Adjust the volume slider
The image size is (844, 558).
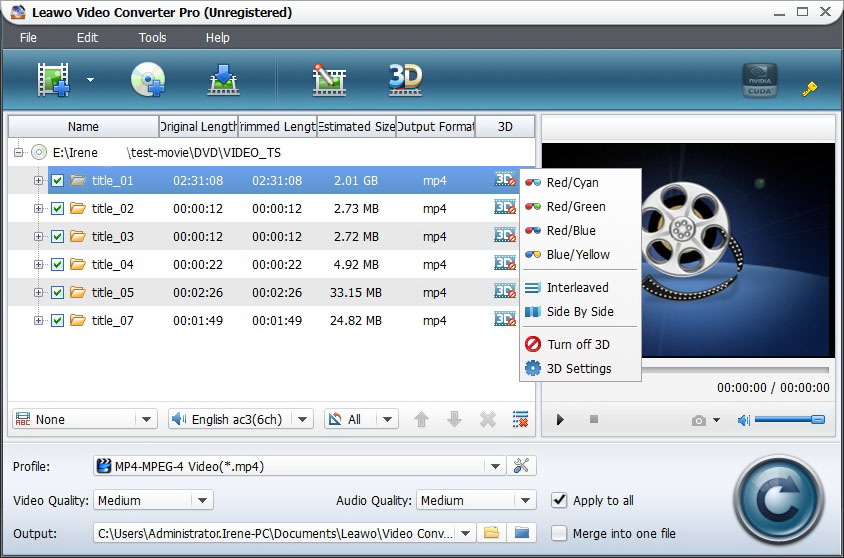(790, 419)
